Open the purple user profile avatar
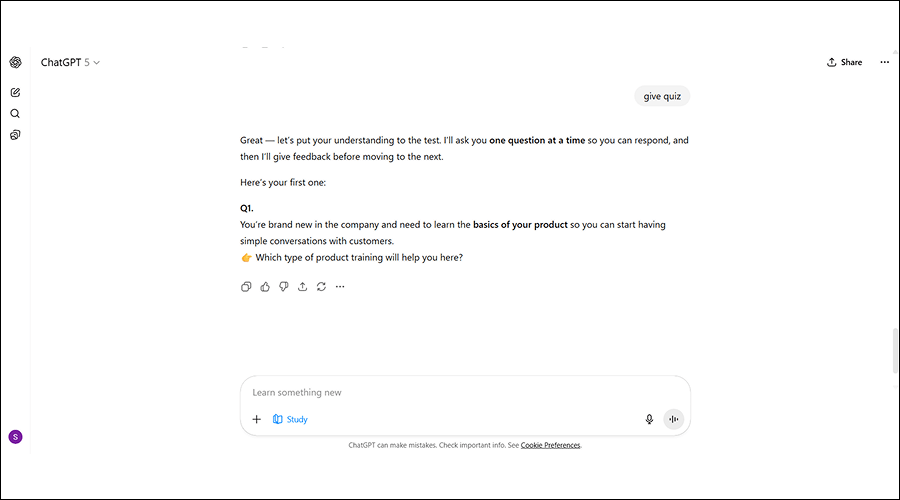900x500 pixels. tap(15, 437)
